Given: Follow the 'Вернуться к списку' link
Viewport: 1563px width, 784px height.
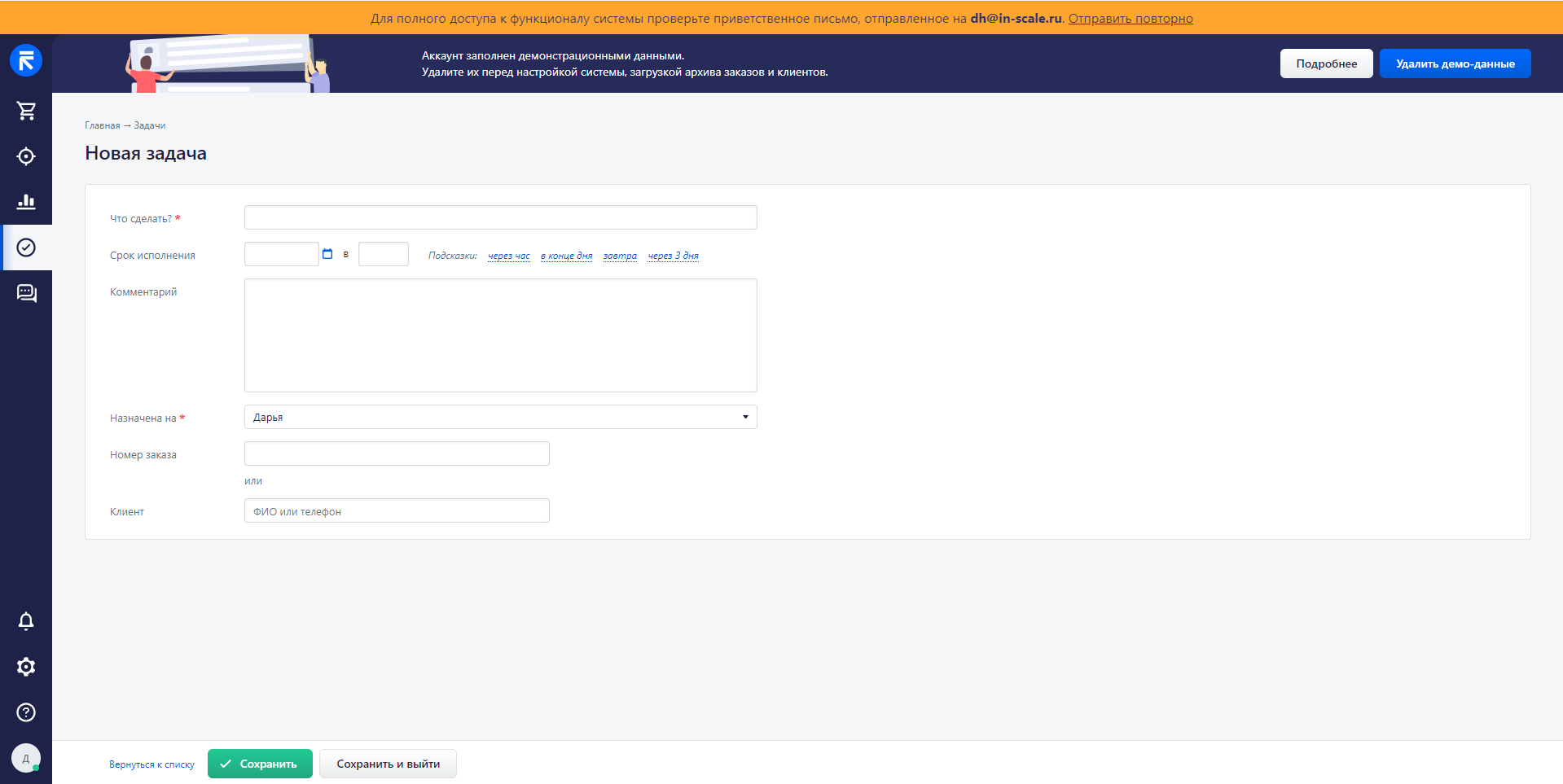Looking at the screenshot, I should [x=151, y=764].
